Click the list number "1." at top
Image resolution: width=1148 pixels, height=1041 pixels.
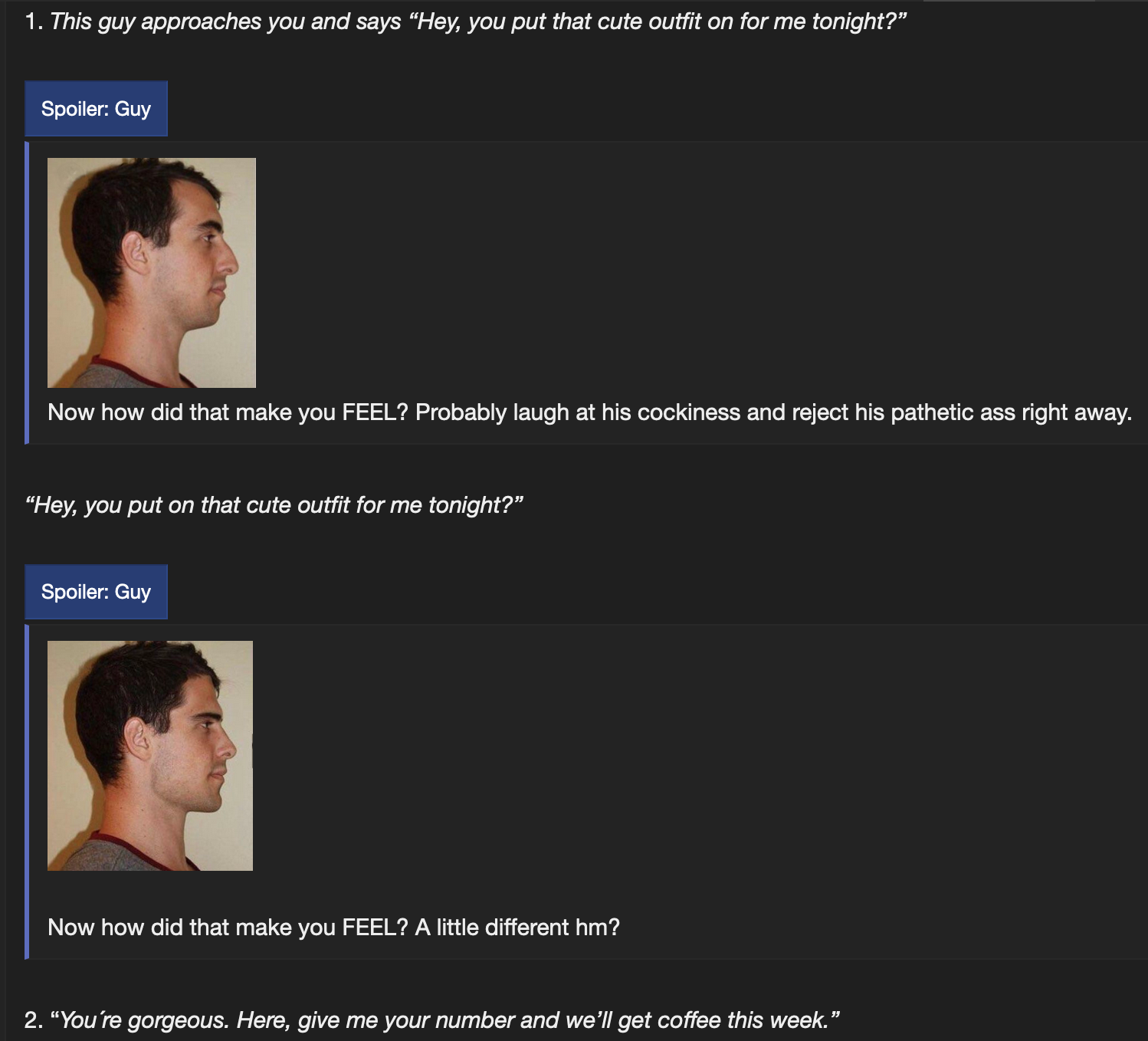[x=33, y=21]
